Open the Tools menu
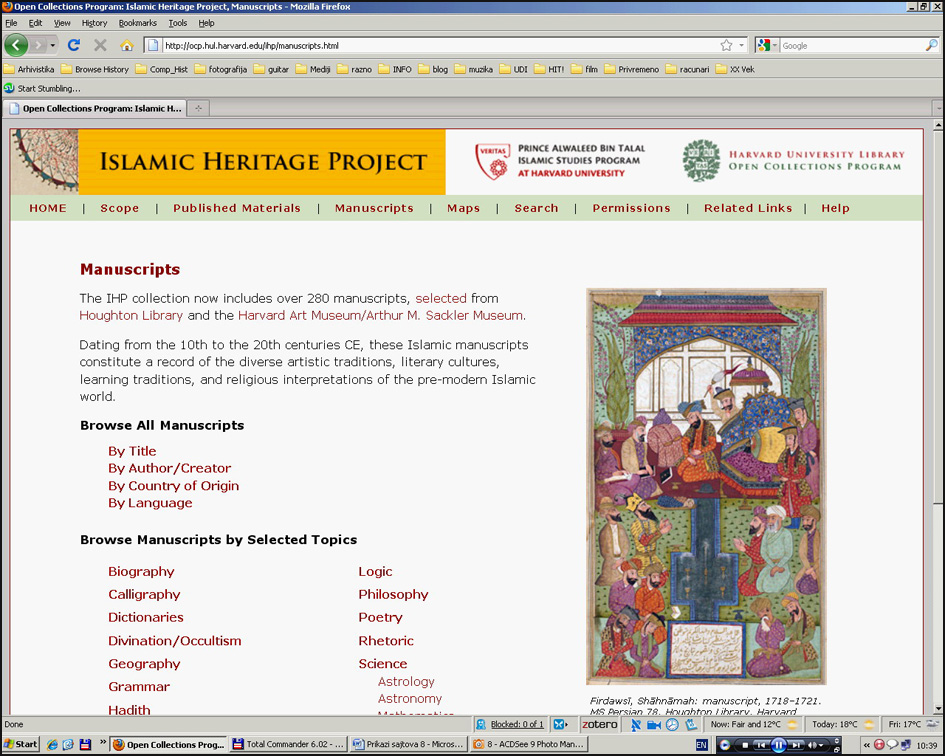Viewport: 945px width, 756px height. point(177,22)
